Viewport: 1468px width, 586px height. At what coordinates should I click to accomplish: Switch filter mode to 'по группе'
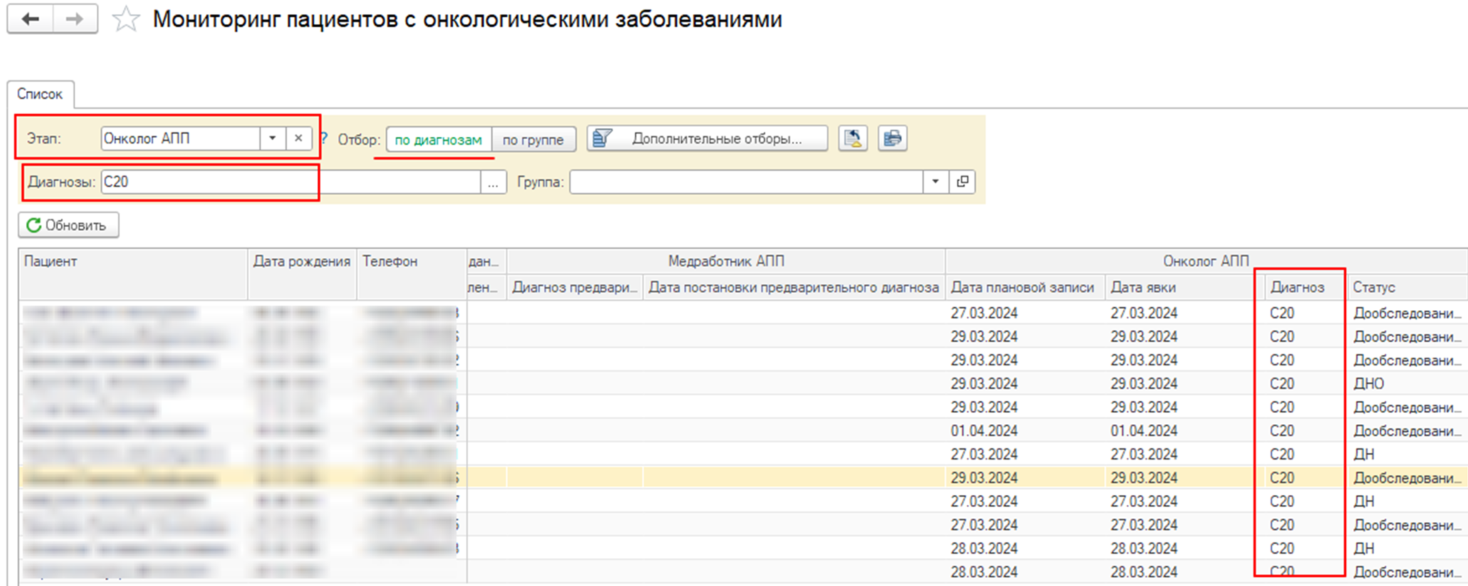point(533,140)
